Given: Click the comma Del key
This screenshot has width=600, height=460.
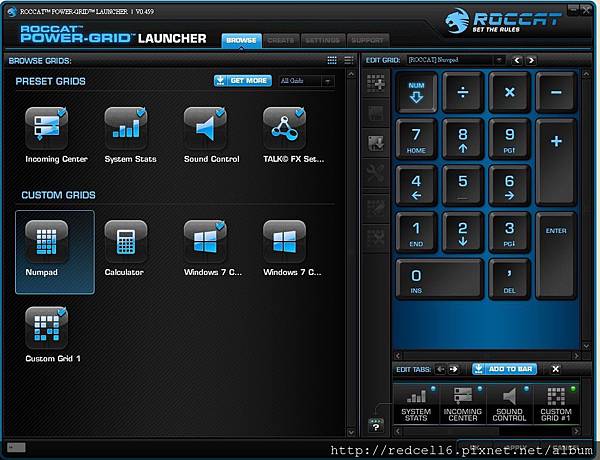Looking at the screenshot, I should (x=510, y=279).
